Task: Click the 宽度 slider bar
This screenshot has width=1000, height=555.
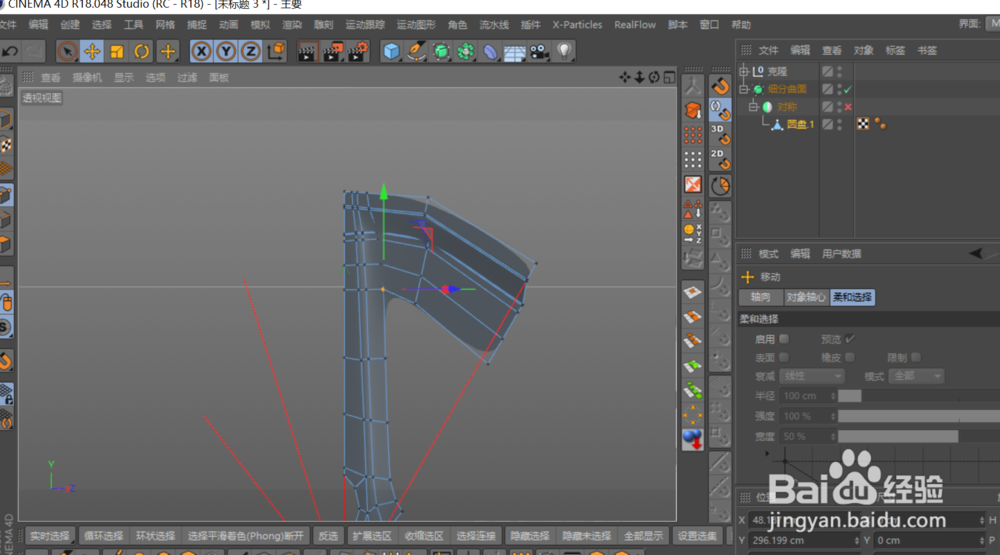Action: pos(919,436)
